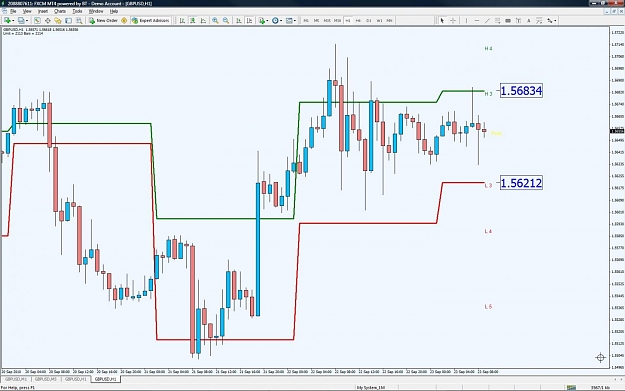The width and height of the screenshot is (625, 391).
Task: Switch chart to candlesticks mode
Action: point(193,20)
